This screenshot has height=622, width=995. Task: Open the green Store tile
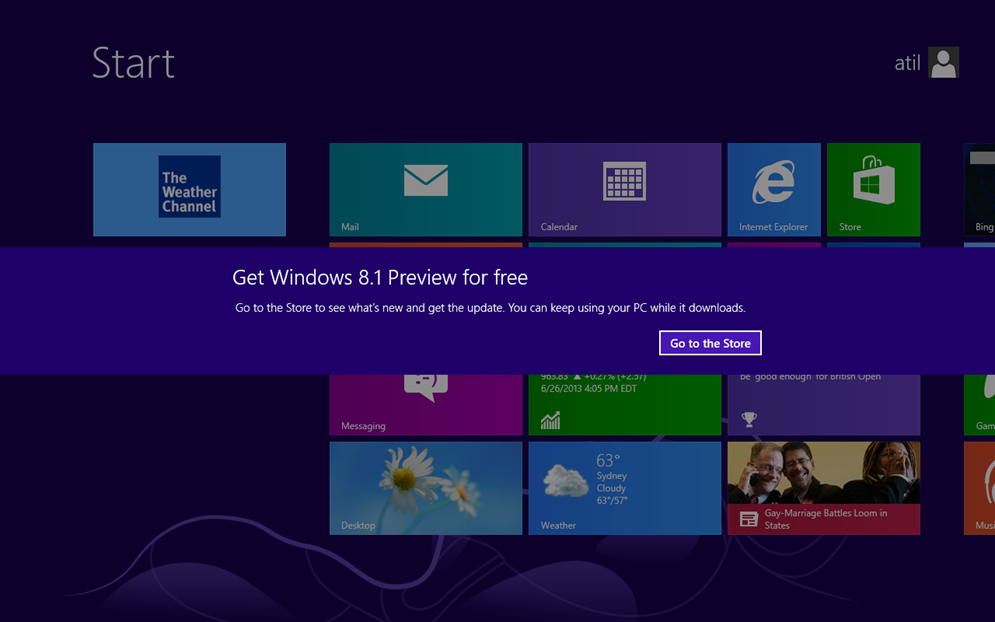coord(874,190)
